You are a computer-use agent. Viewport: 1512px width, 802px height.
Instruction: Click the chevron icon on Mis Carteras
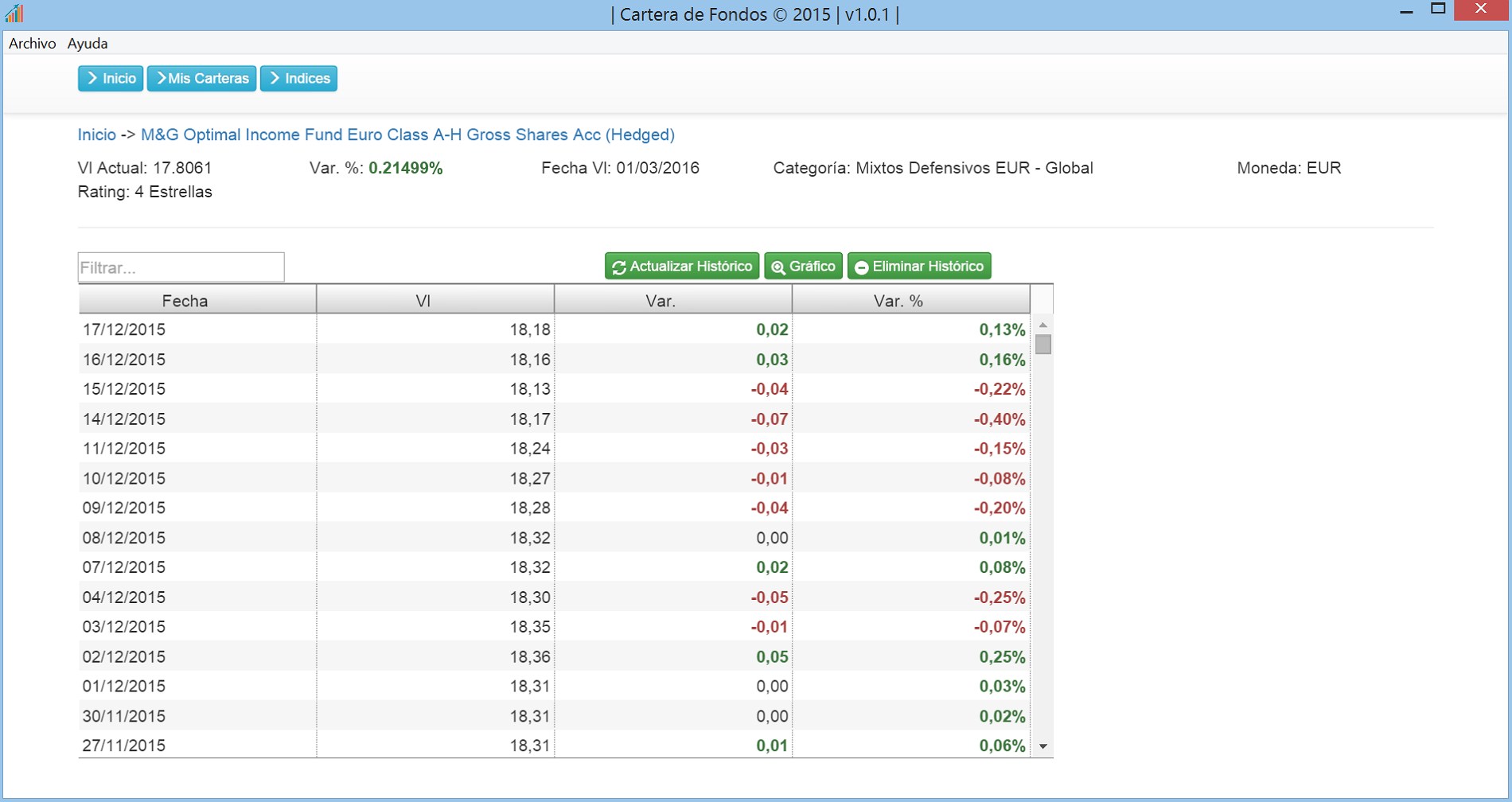(161, 78)
